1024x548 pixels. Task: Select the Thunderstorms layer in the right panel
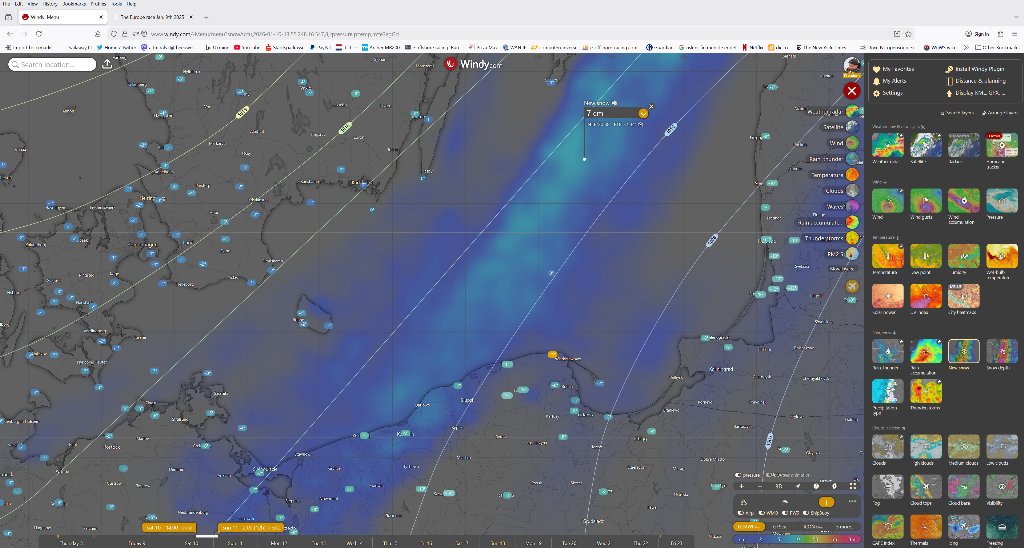[926, 391]
